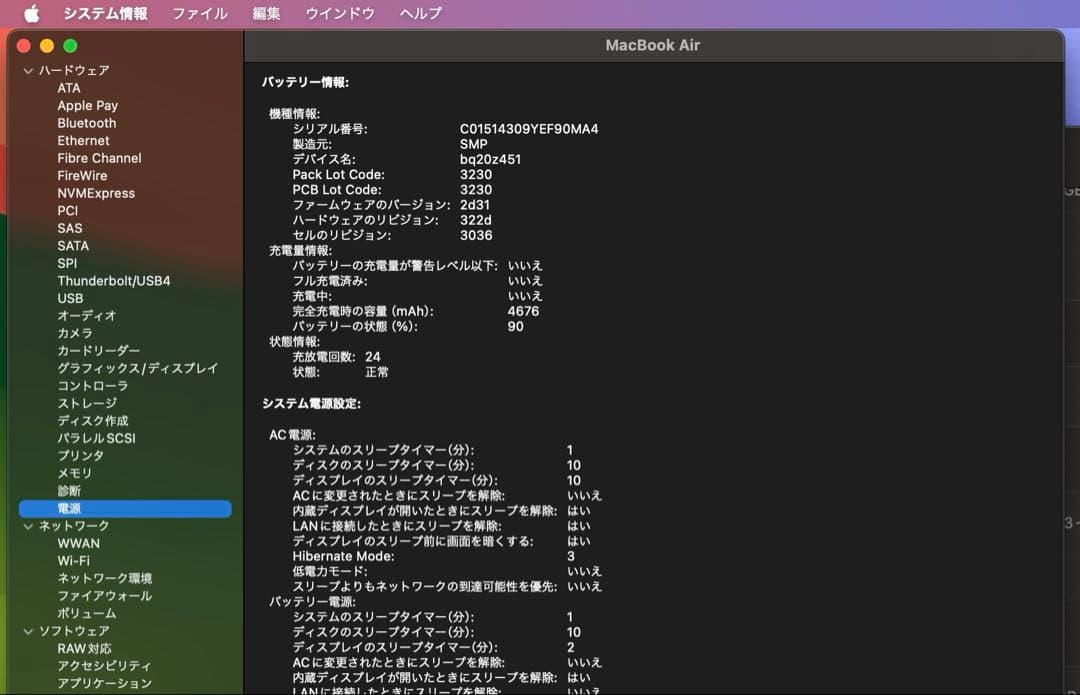
Task: Select ファイアウォール in the sidebar
Action: 104,596
